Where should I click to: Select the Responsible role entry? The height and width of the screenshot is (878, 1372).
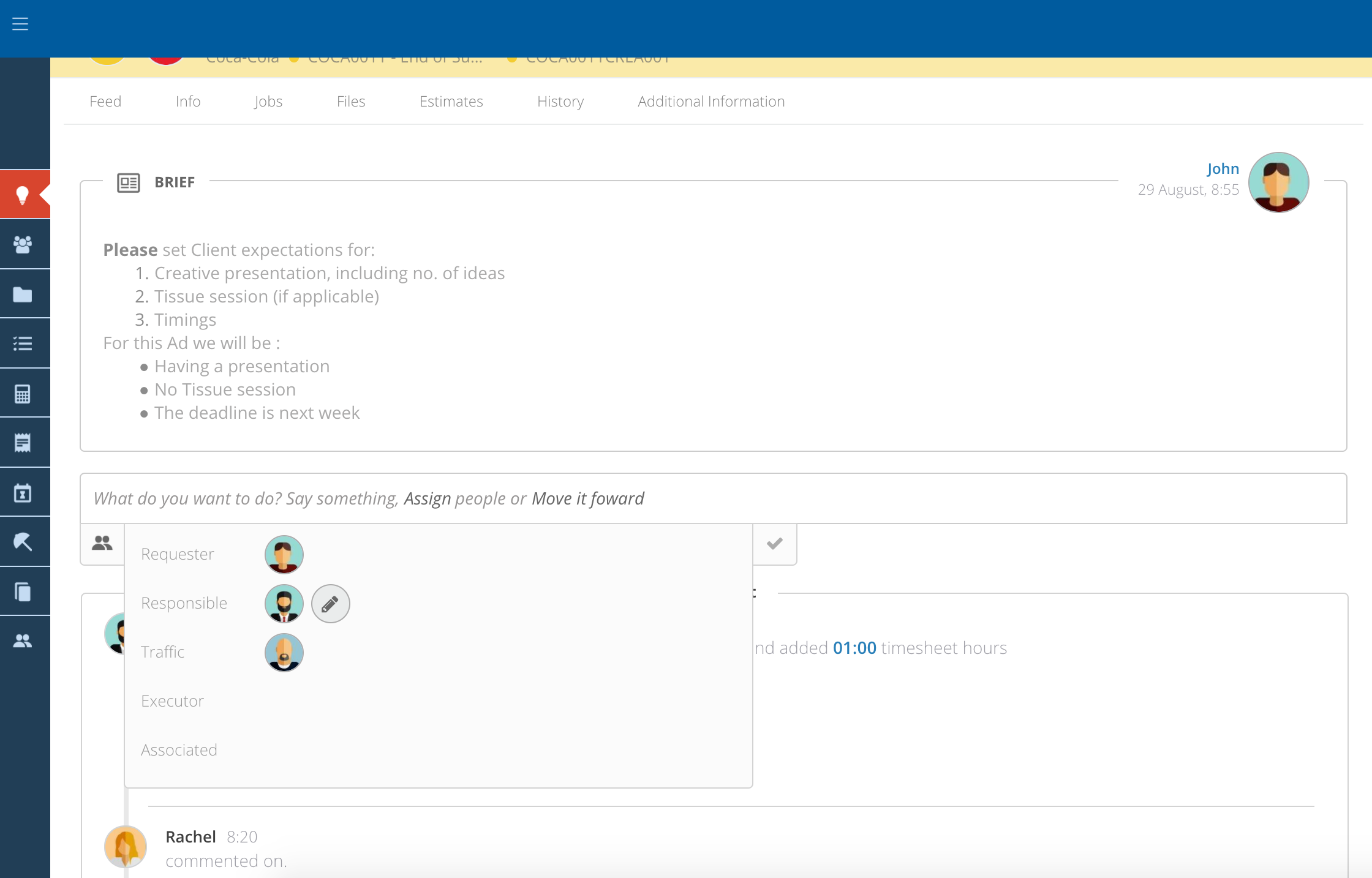[x=183, y=603]
